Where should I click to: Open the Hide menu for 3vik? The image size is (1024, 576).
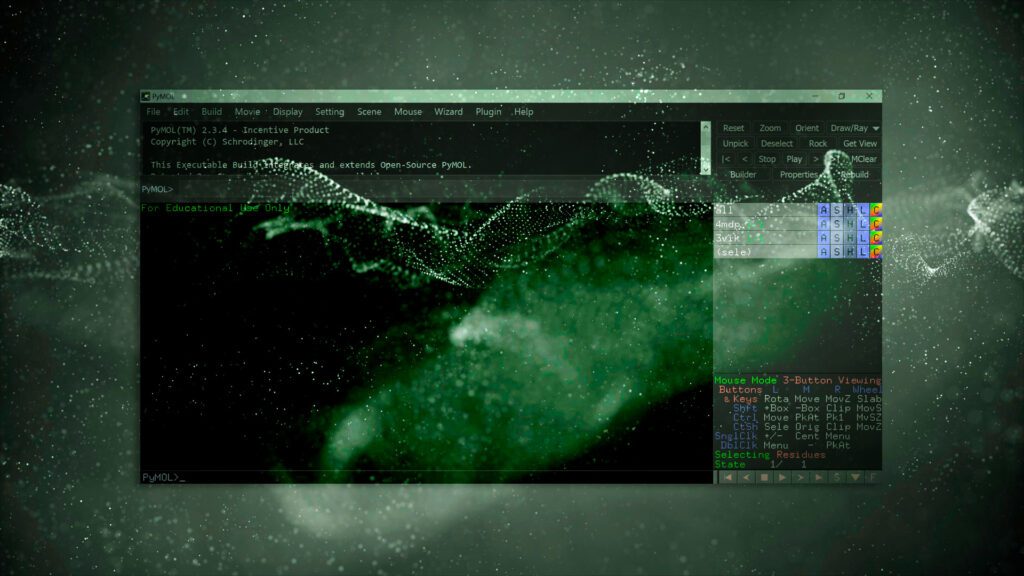pyautogui.click(x=850, y=238)
